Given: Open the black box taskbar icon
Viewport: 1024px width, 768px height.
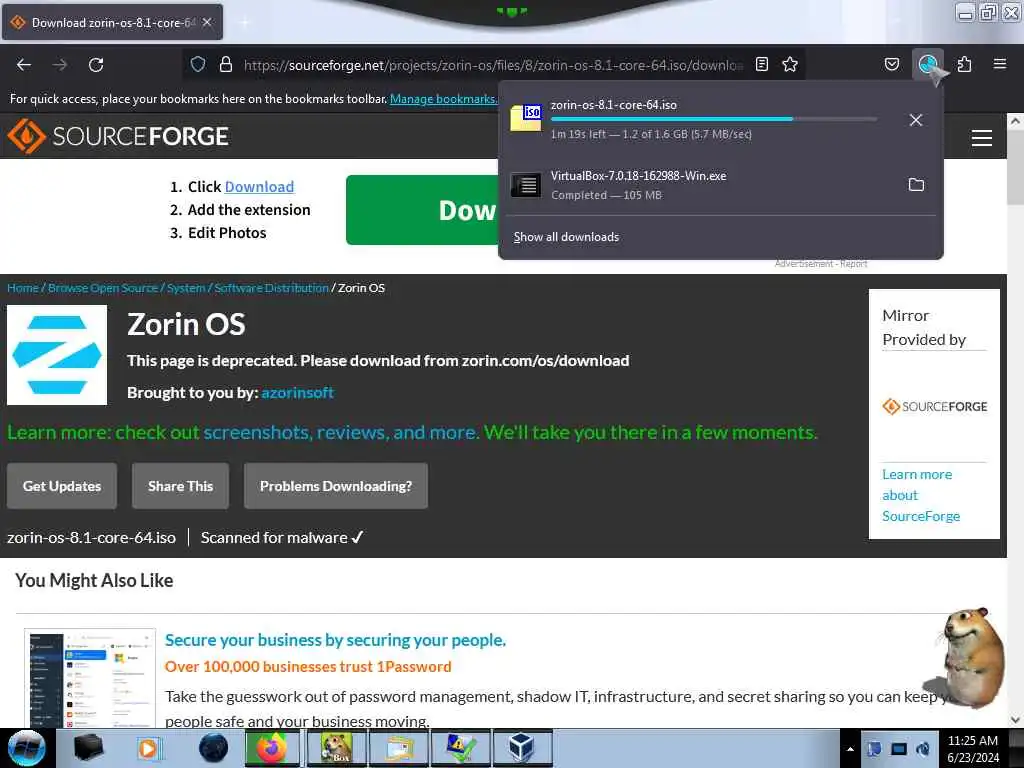Looking at the screenshot, I should [x=89, y=748].
